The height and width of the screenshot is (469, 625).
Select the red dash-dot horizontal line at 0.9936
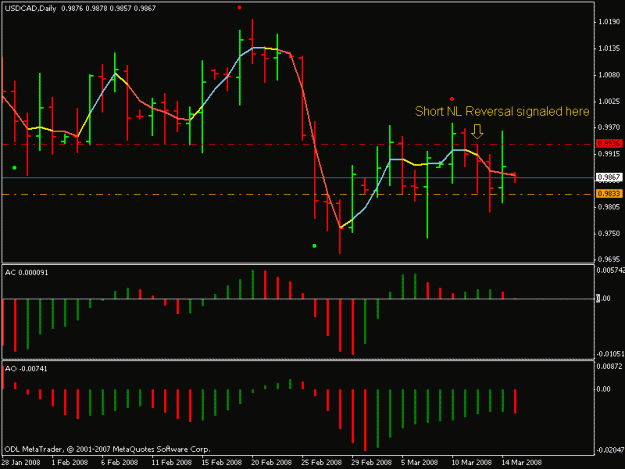click(x=298, y=144)
